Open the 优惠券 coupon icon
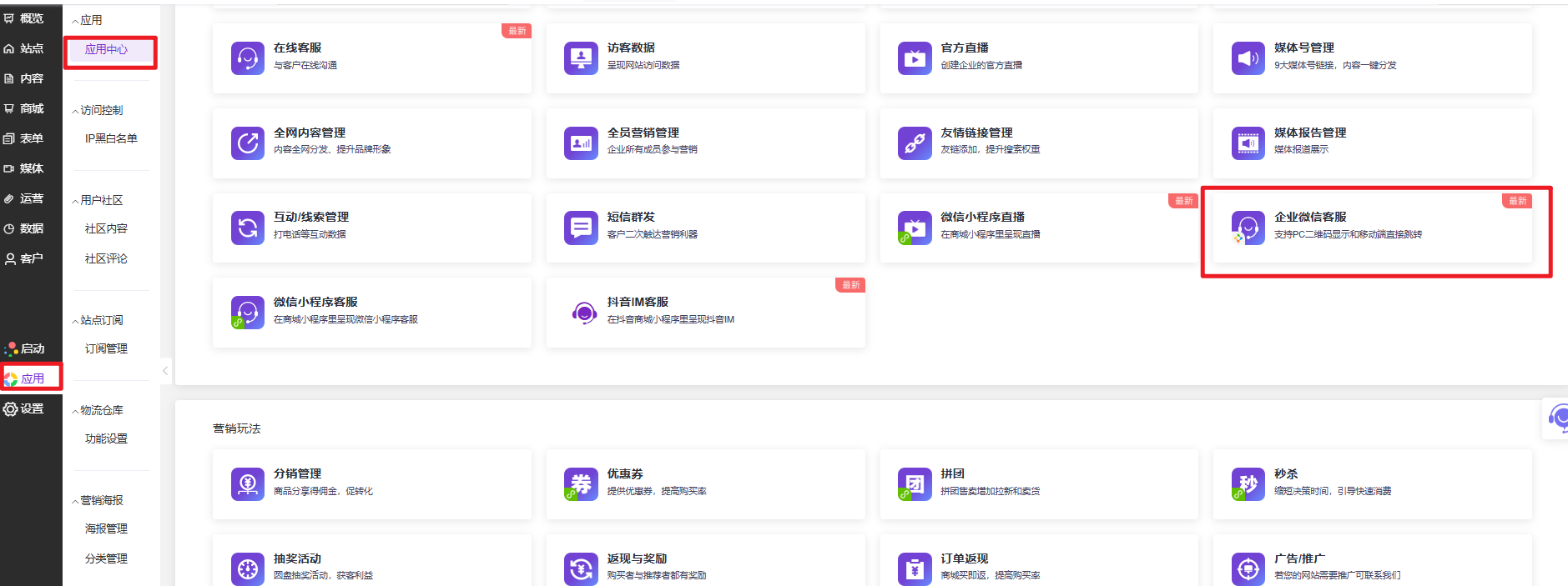 coord(580,484)
